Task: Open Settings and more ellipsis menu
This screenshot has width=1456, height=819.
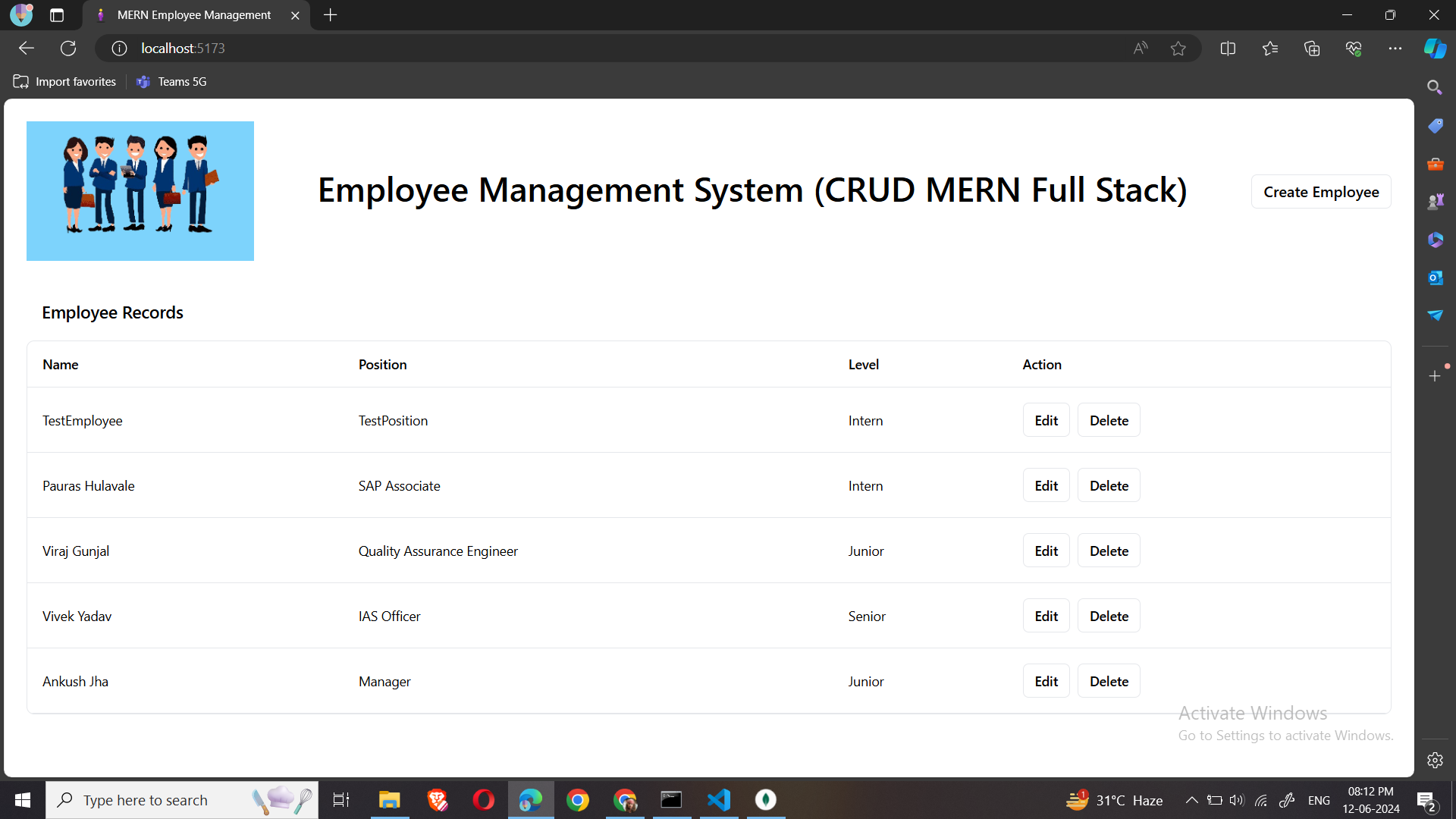Action: coord(1395,49)
